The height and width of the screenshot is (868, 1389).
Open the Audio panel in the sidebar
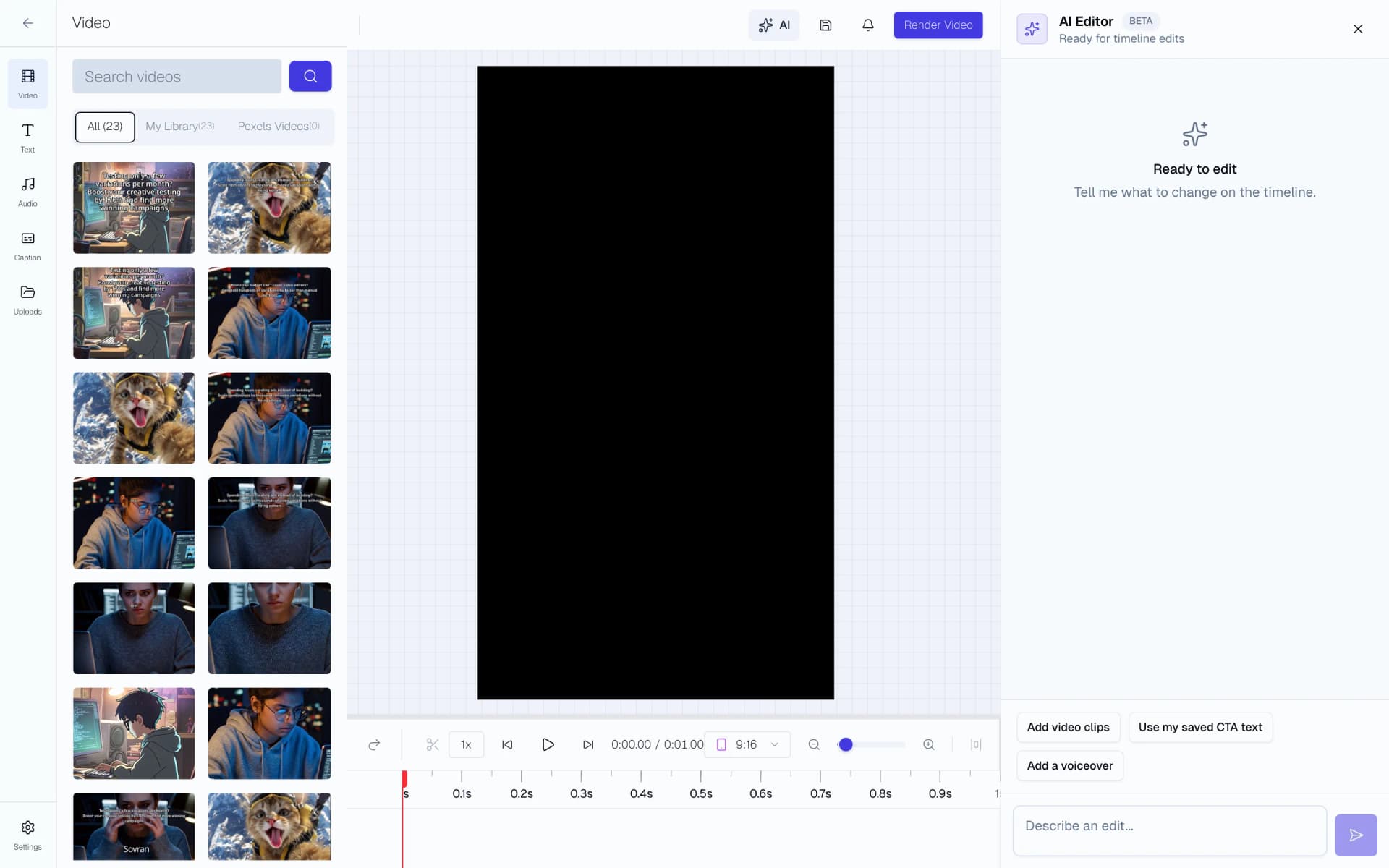coord(27,191)
